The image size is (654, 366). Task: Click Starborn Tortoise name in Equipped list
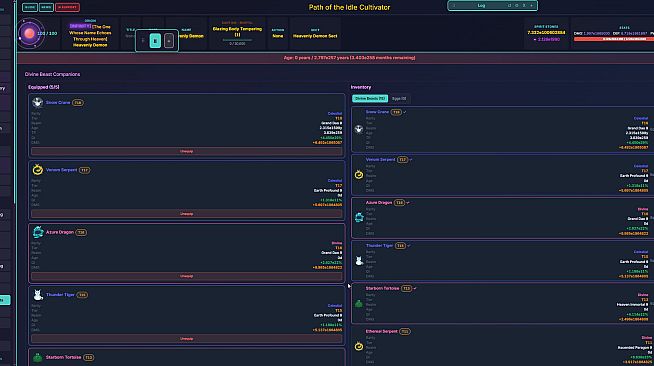point(63,357)
